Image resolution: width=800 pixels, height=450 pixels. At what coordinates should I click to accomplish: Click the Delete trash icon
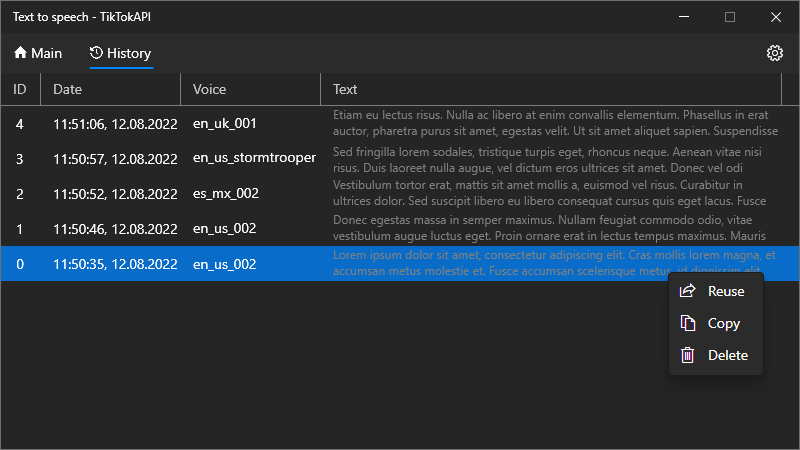pos(687,355)
